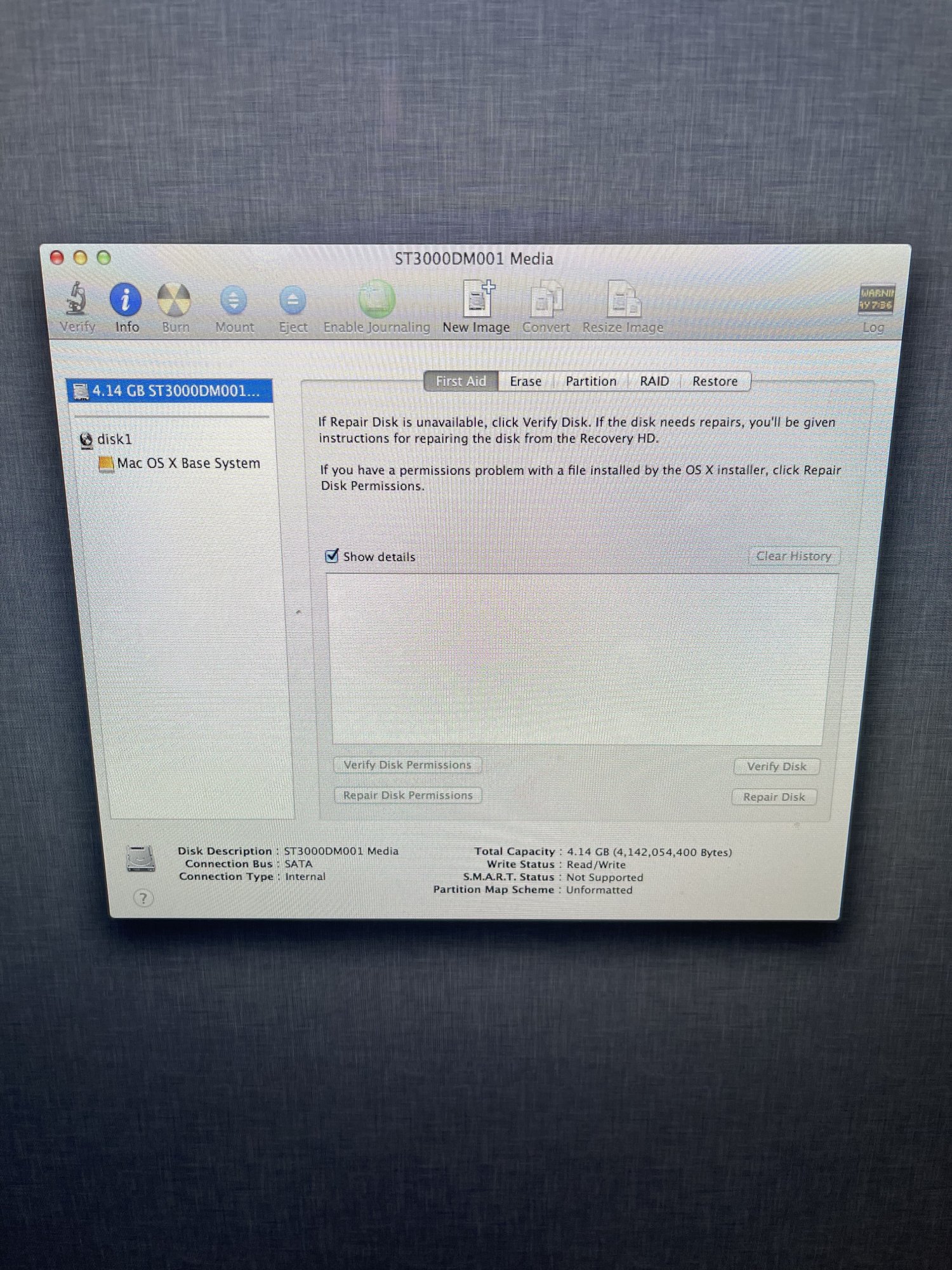Screen dimensions: 952x1270
Task: Click the 'ST3000DM001 Media' disk description value
Action: pos(341,852)
